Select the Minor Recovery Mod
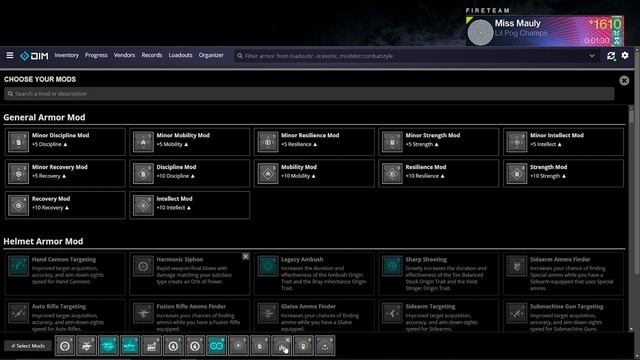 65,173
